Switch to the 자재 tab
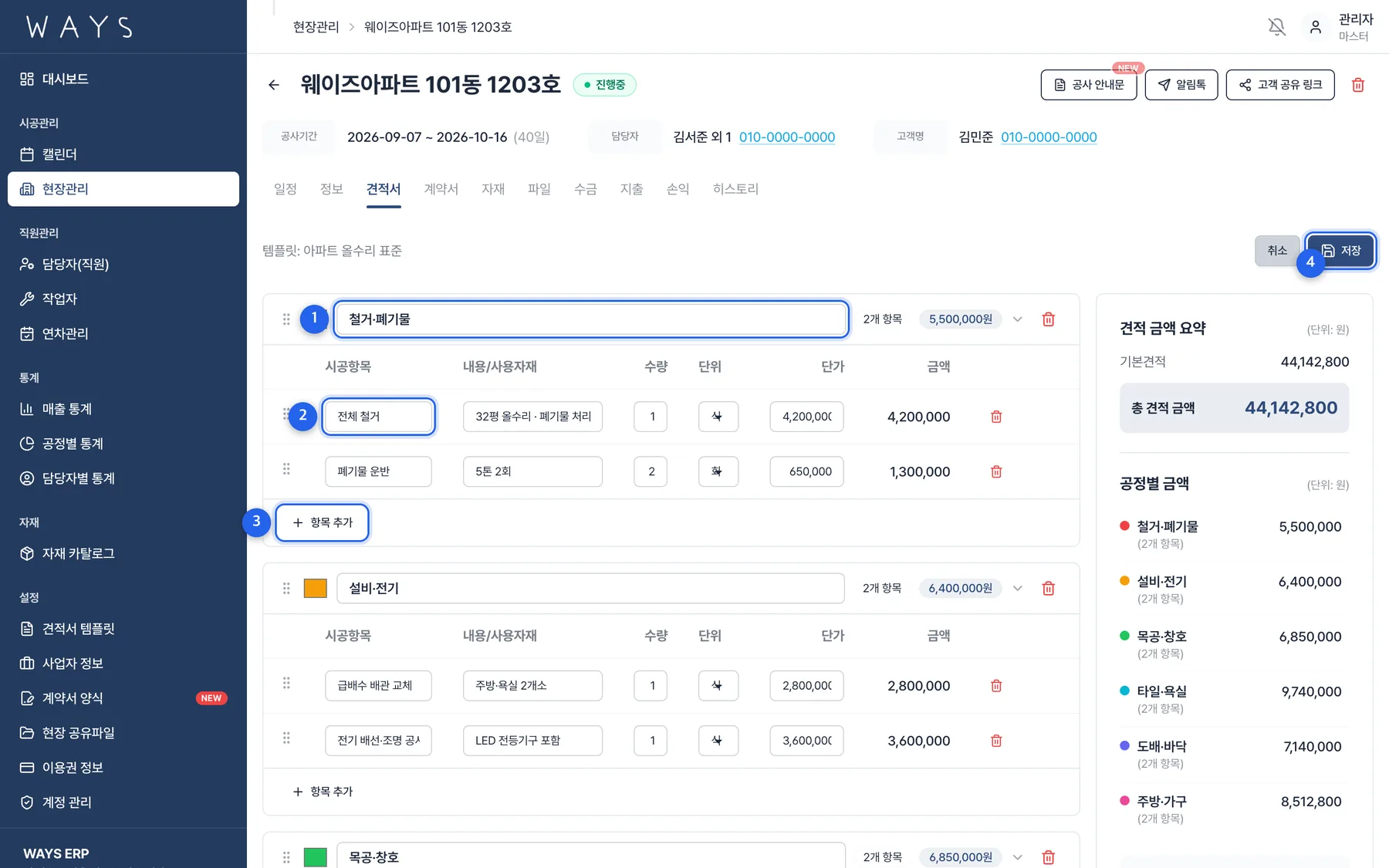 [x=493, y=189]
